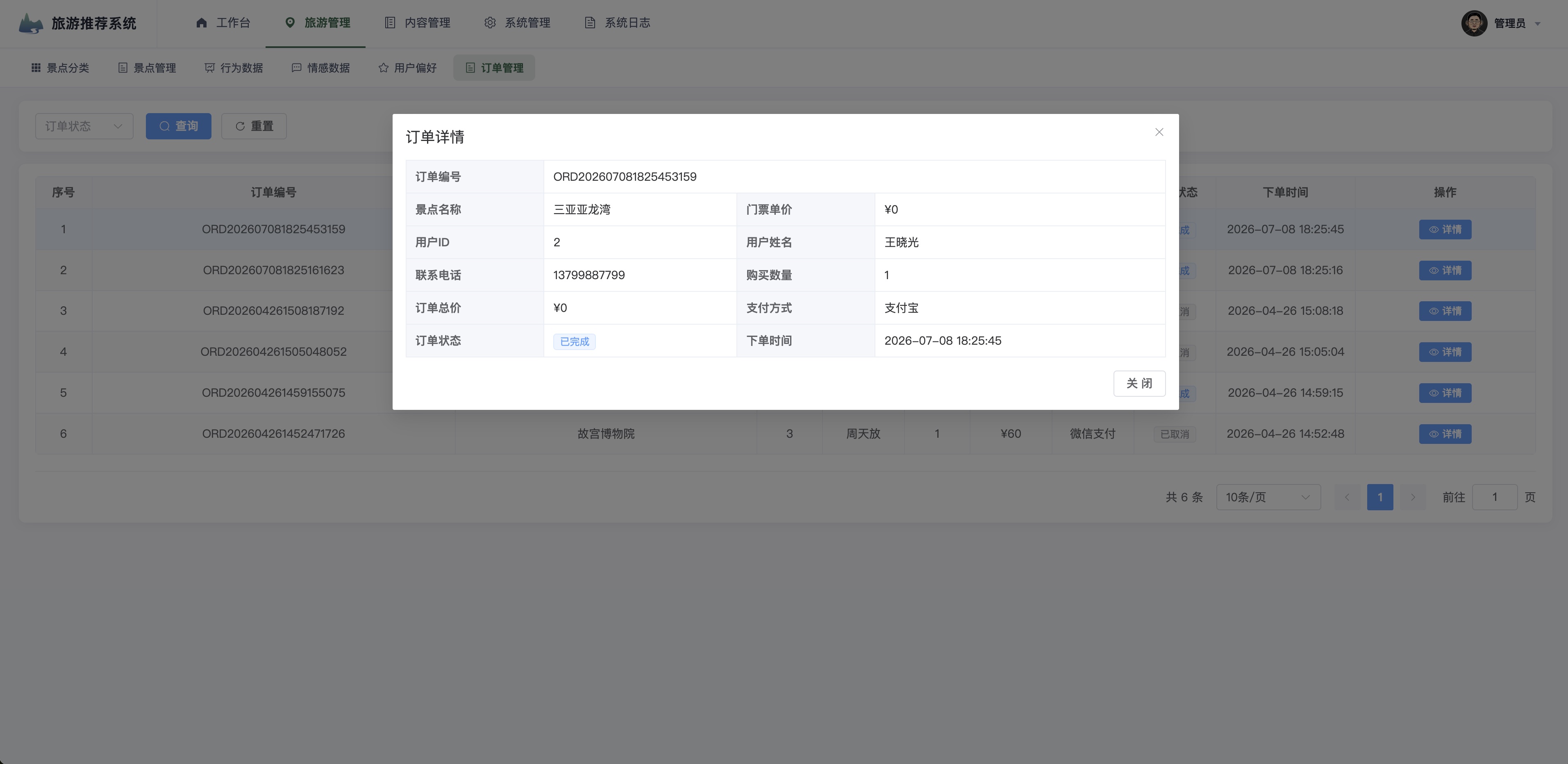Viewport: 1568px width, 764px height.
Task: Click the administrator avatar image
Action: 1474,23
